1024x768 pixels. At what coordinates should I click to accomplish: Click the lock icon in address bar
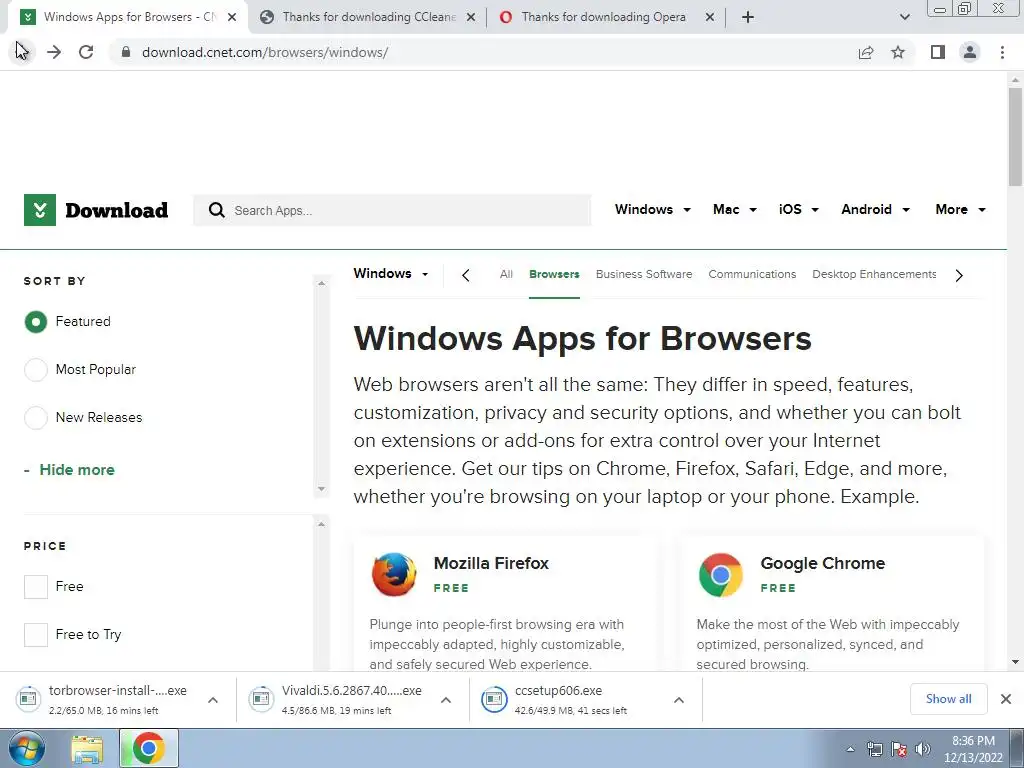click(x=126, y=52)
